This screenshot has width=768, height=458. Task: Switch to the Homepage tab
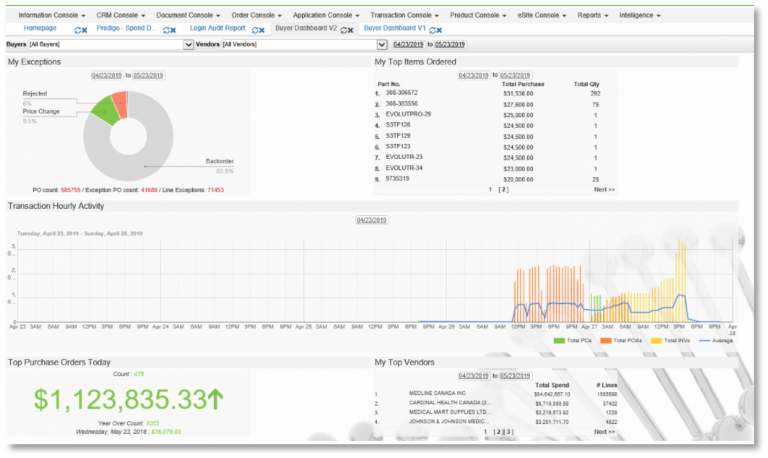(x=40, y=28)
